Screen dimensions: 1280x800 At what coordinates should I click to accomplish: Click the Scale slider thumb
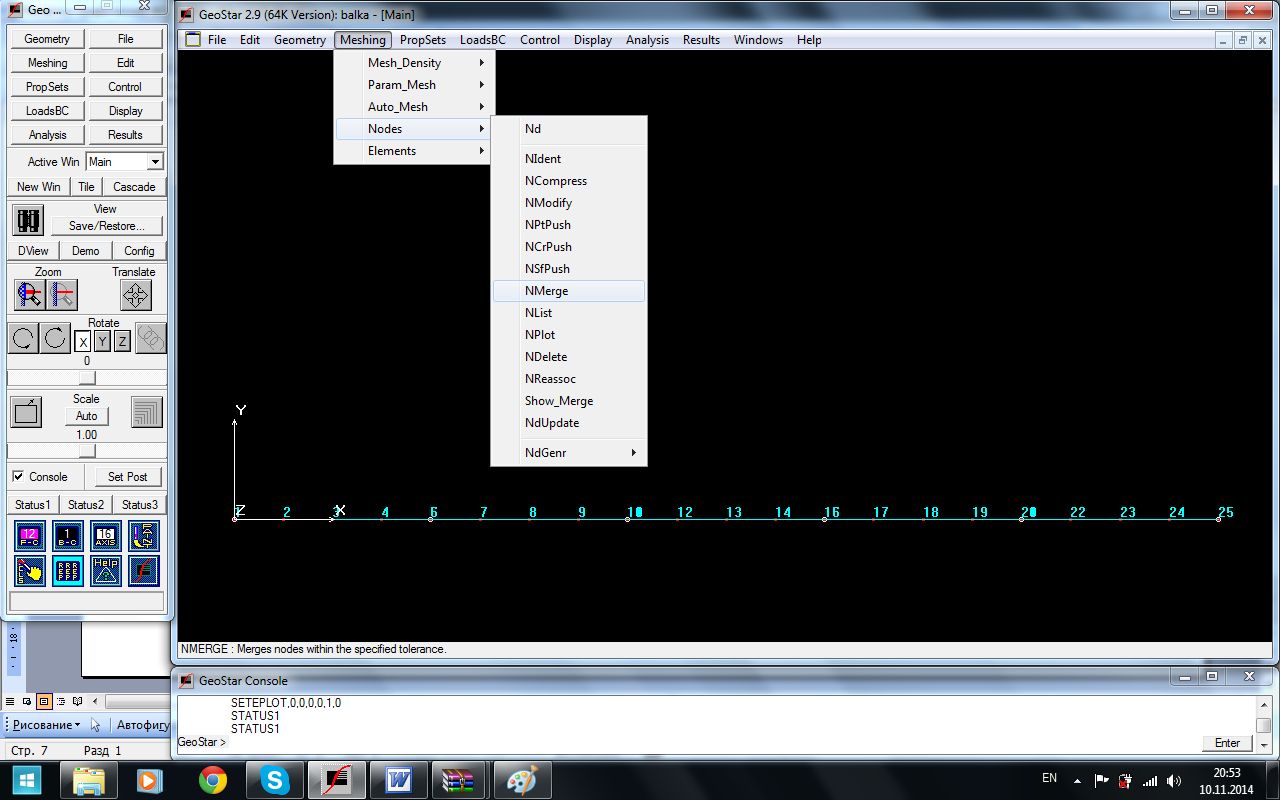(x=88, y=451)
